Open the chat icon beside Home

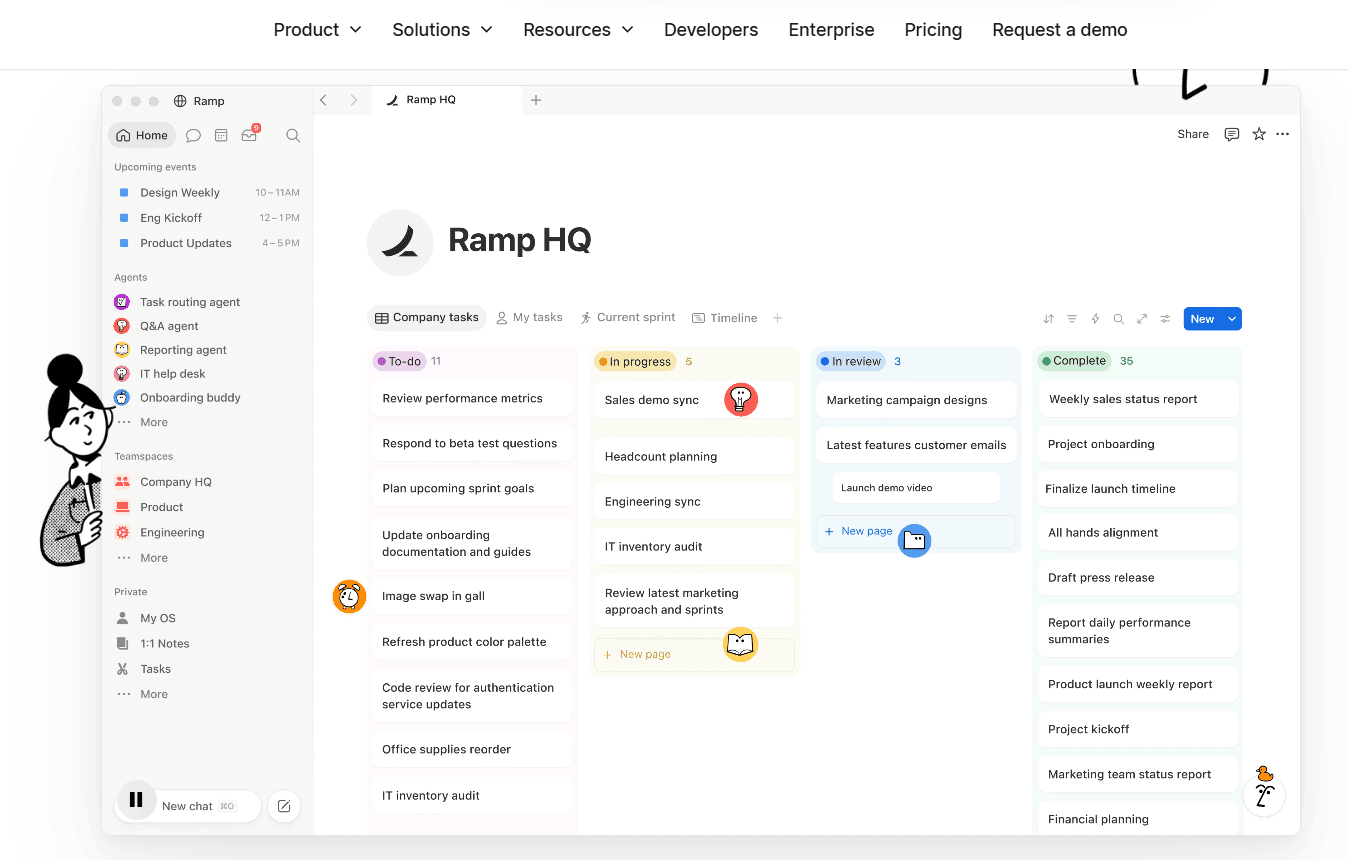193,135
